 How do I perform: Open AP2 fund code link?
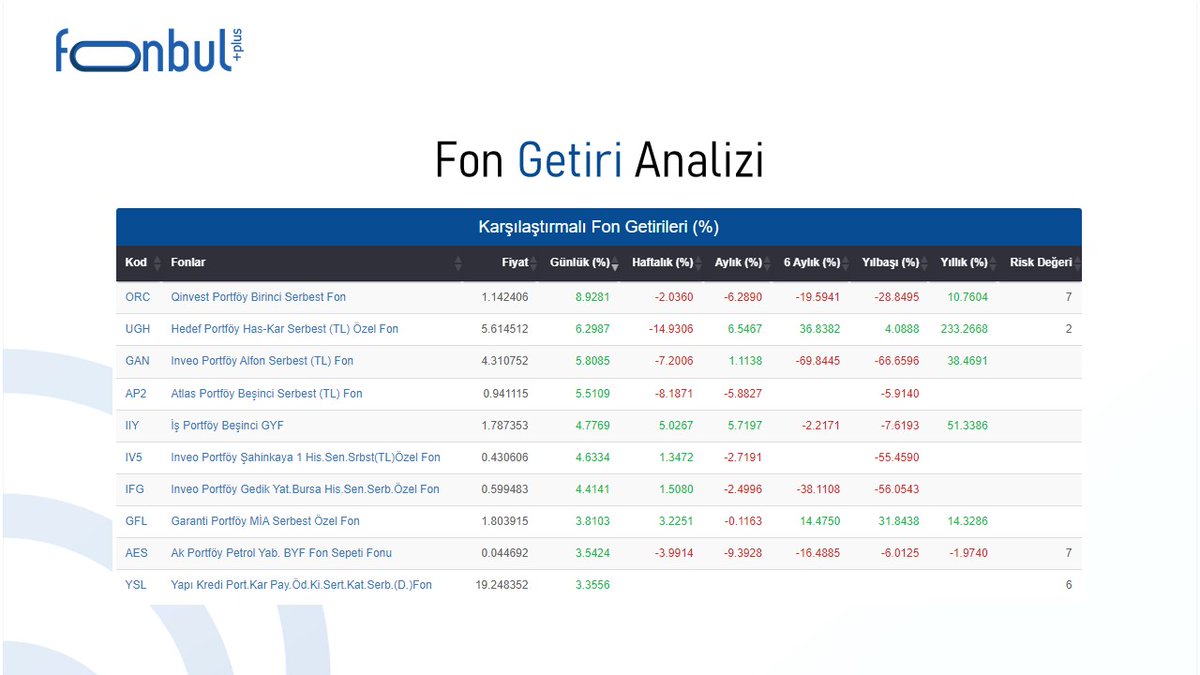pyautogui.click(x=137, y=393)
